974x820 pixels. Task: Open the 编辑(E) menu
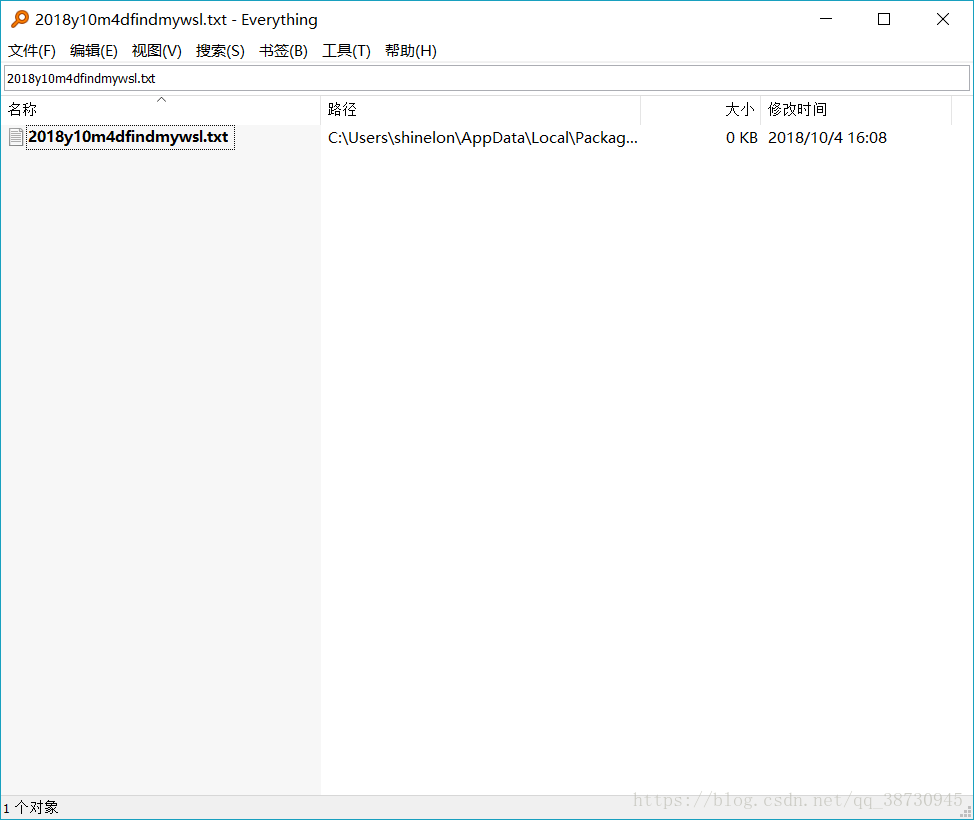click(x=94, y=51)
